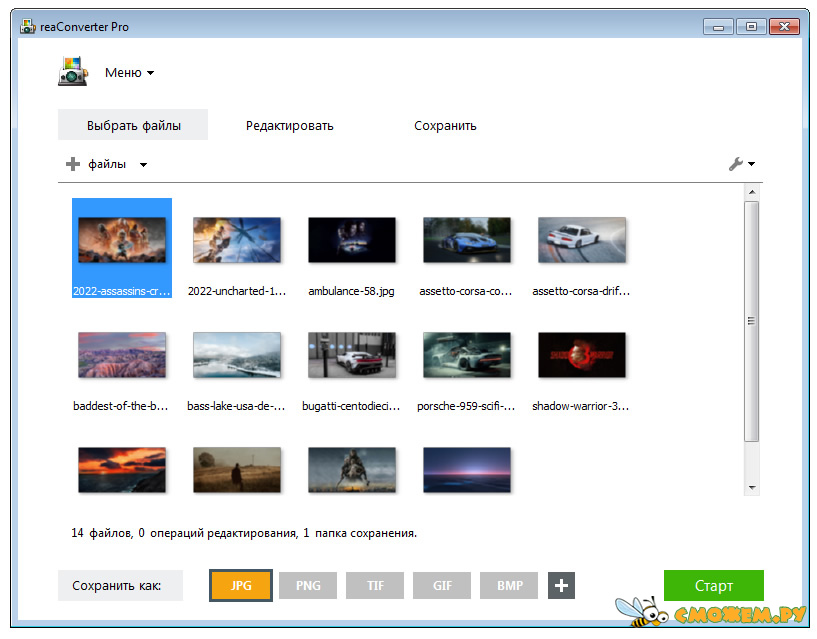Minimize the reaConverter Pro window
Screen dimensions: 817x639
718,27
